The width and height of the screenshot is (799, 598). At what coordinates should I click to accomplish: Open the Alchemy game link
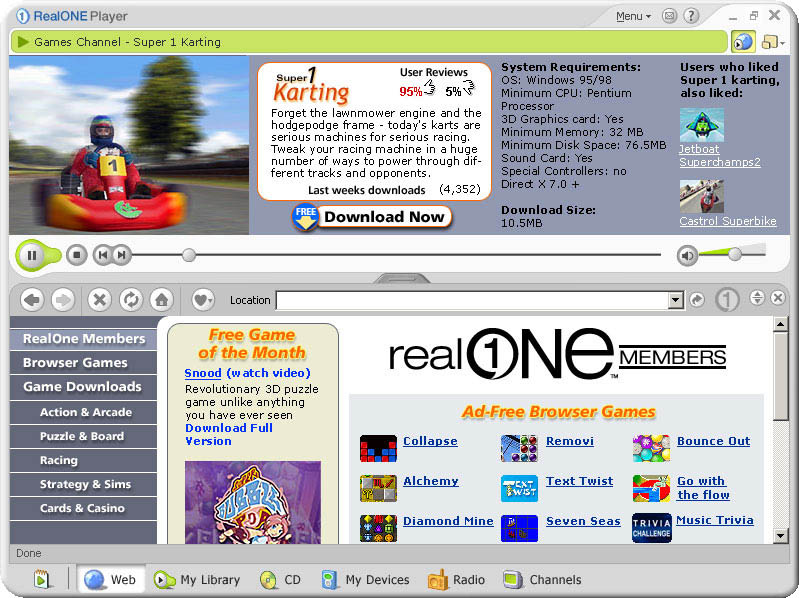(x=431, y=481)
